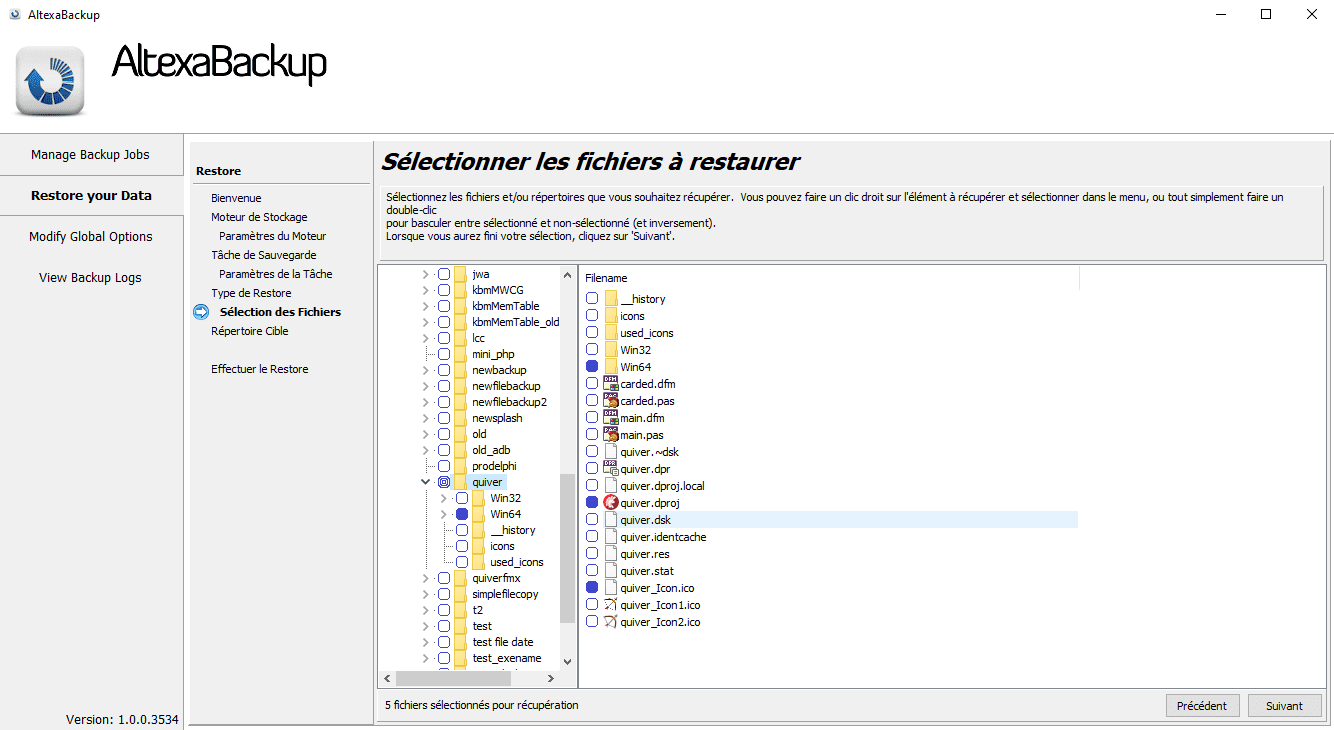Click the used_icons folder icon in file list

pos(610,332)
